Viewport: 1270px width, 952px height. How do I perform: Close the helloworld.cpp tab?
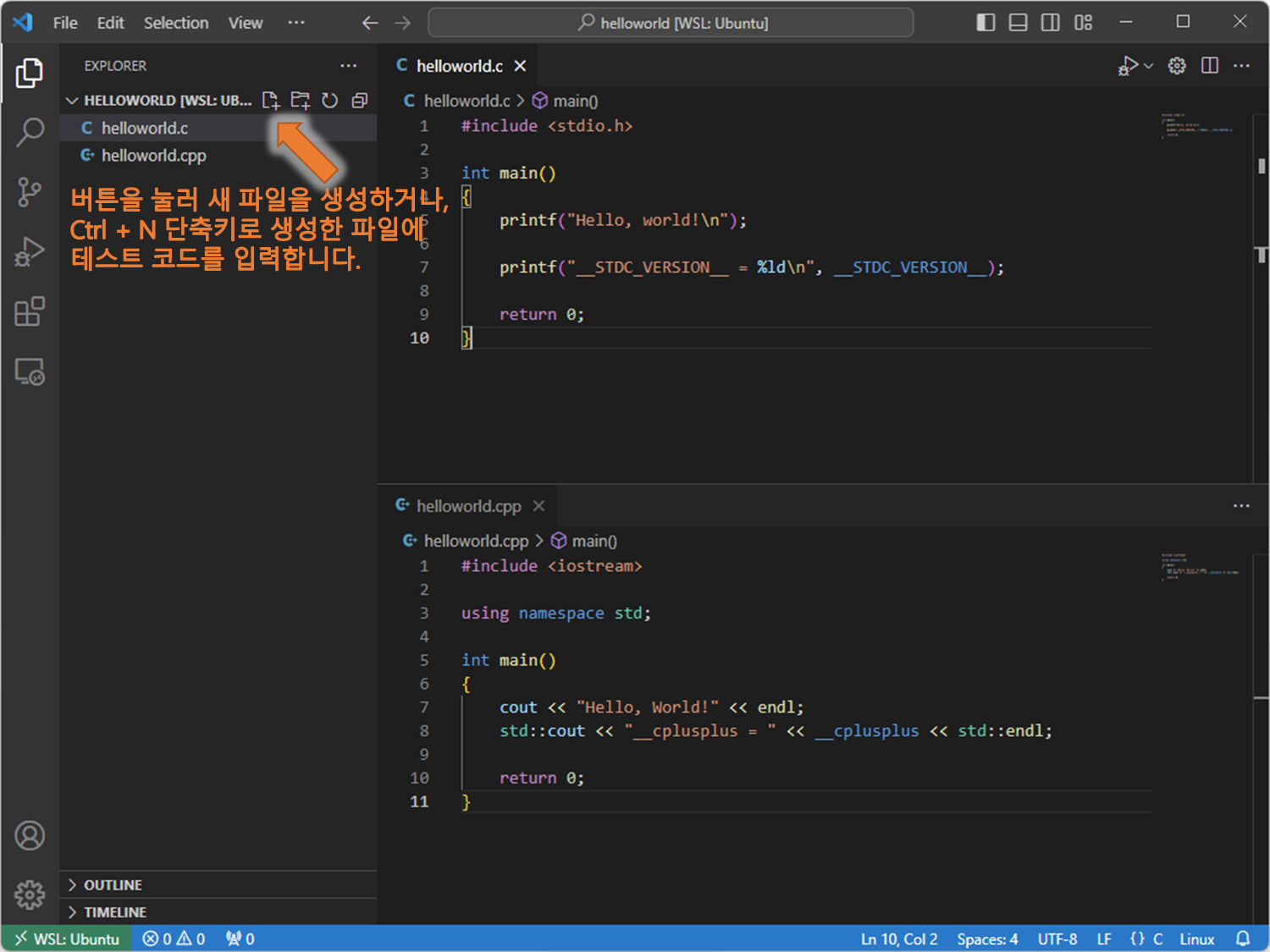tap(538, 506)
